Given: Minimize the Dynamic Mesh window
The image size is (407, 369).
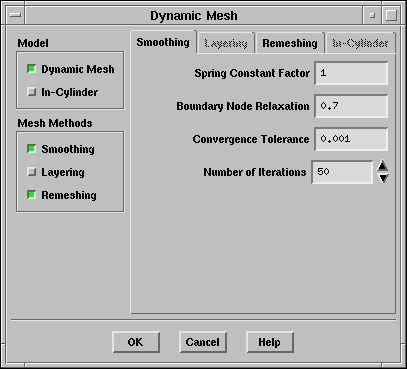Looking at the screenshot, I should (x=372, y=15).
